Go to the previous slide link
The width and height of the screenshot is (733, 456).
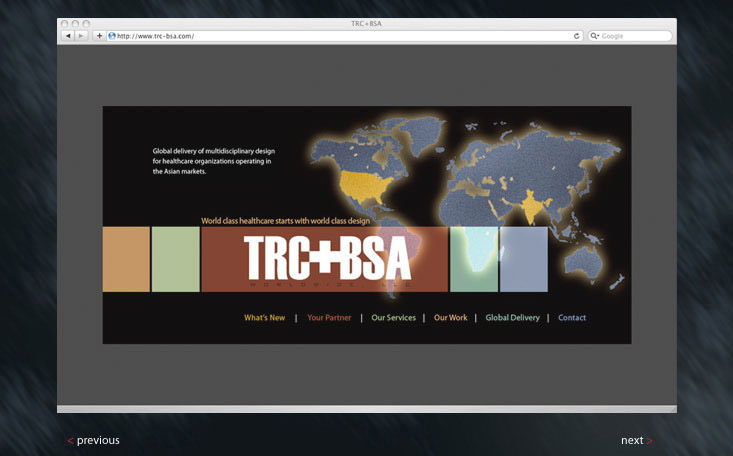93,440
